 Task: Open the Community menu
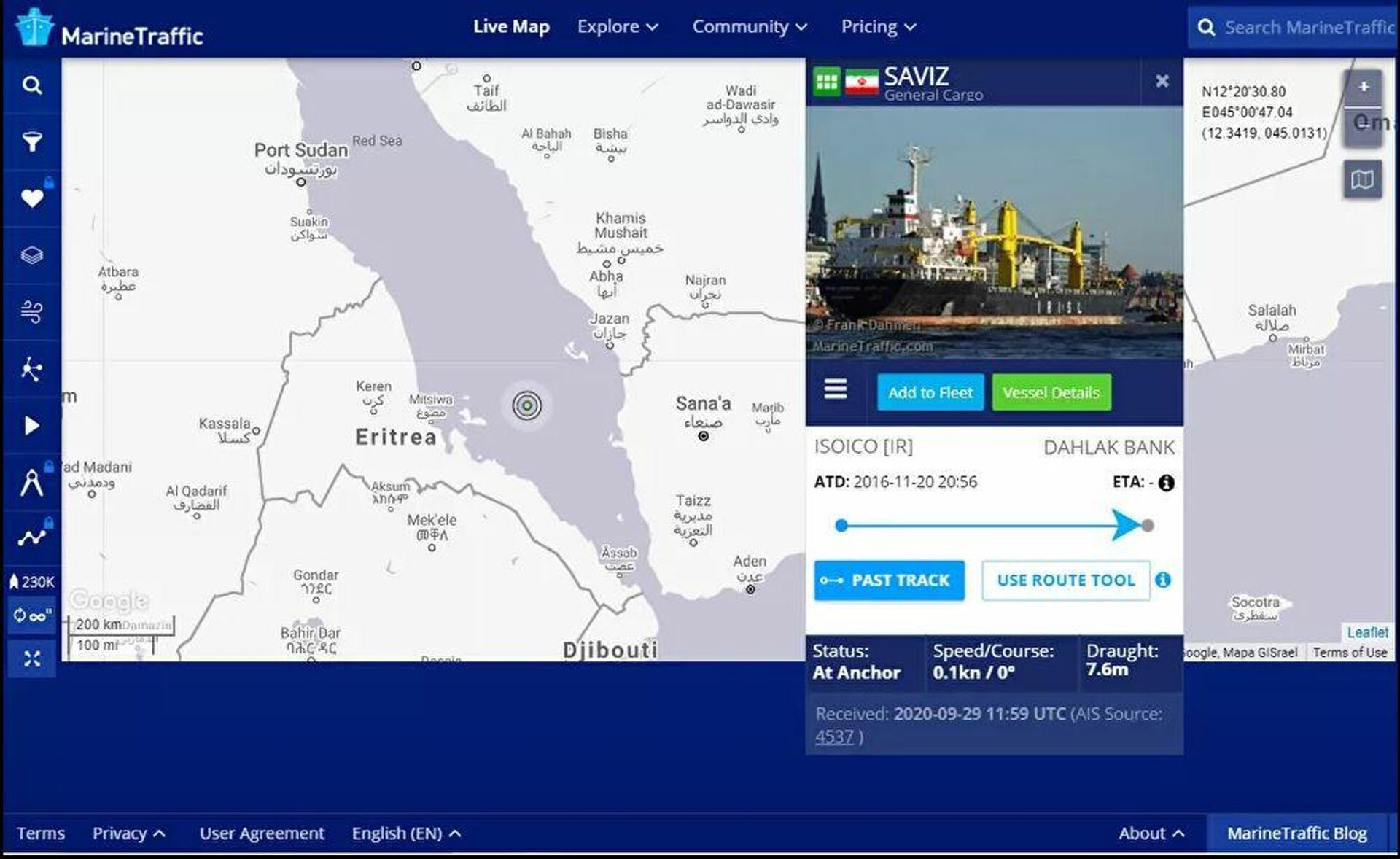coord(748,26)
